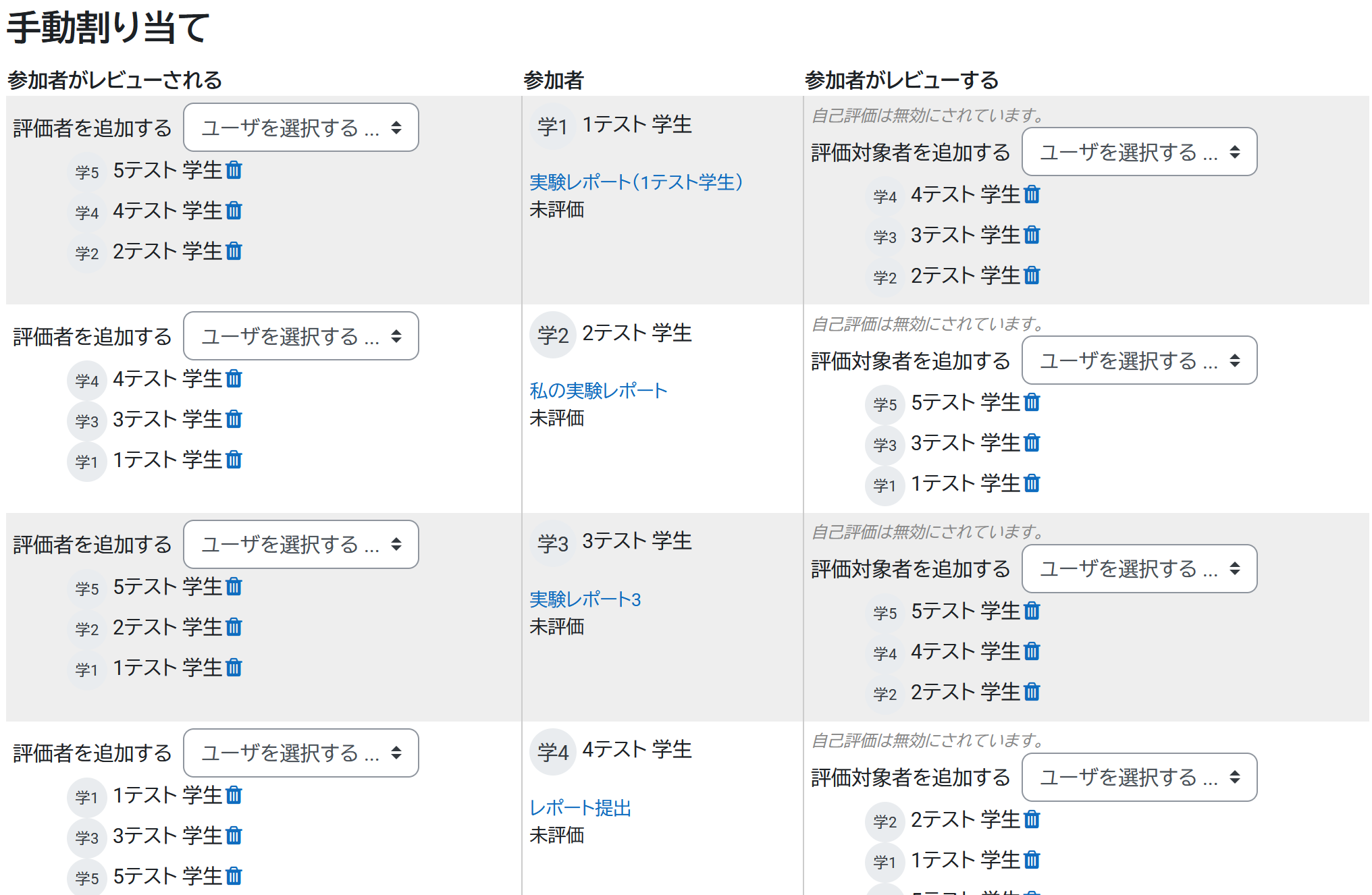Click participant avatar 学1 in 参加者 column
This screenshot has height=895, width=1372.
point(552,126)
